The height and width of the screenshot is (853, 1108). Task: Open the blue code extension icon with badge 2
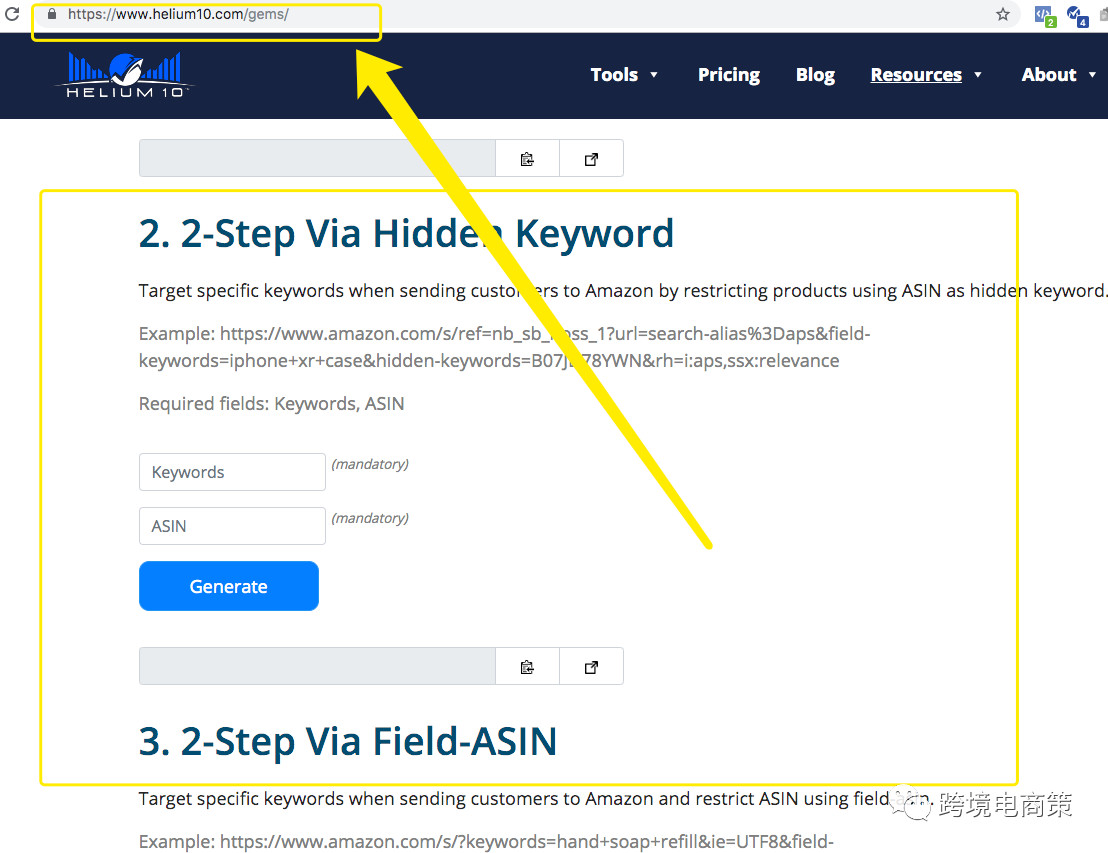pyautogui.click(x=1044, y=16)
